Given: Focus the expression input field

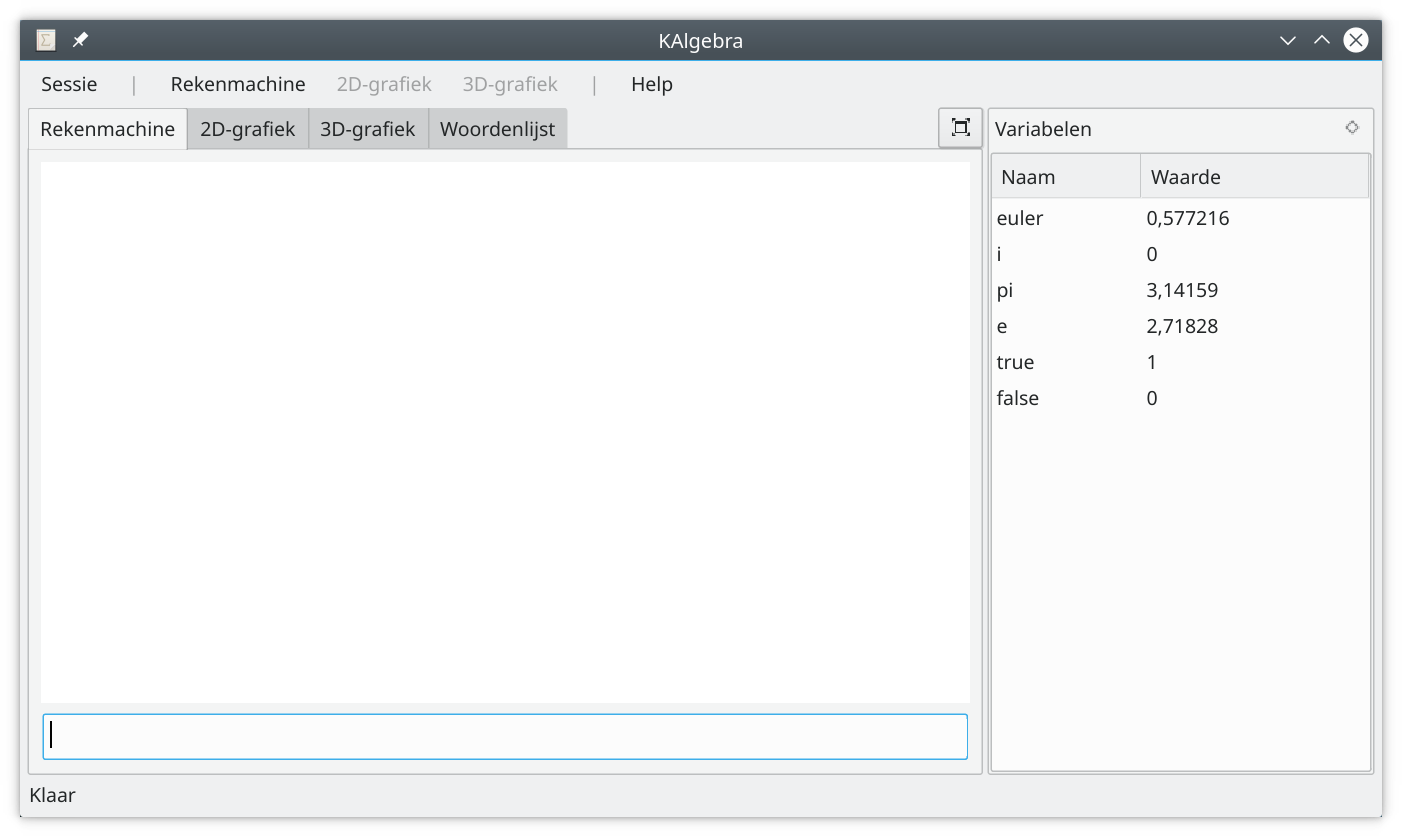Looking at the screenshot, I should [x=505, y=736].
